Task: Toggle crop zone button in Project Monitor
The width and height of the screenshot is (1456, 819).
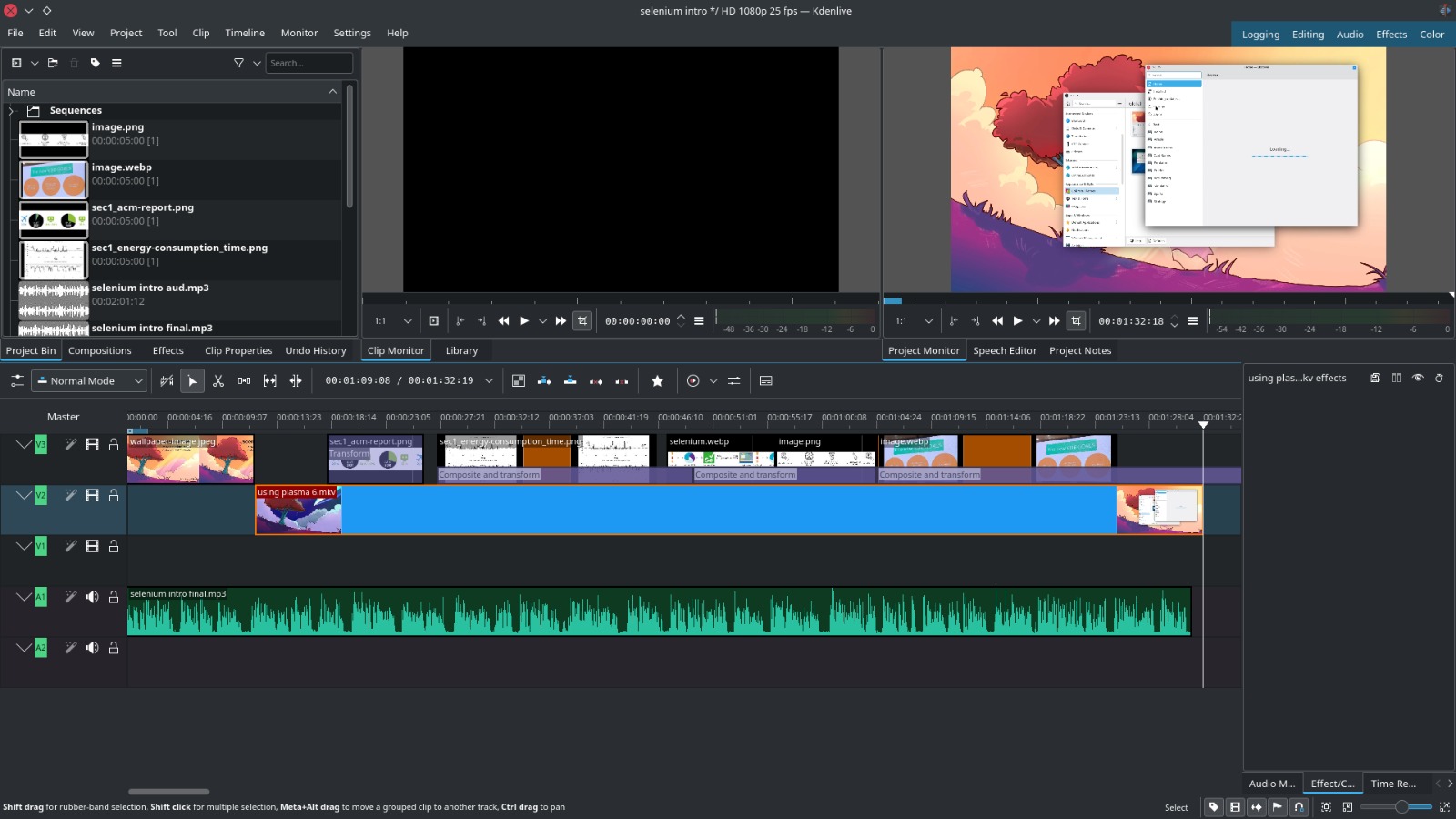Action: 1076,321
